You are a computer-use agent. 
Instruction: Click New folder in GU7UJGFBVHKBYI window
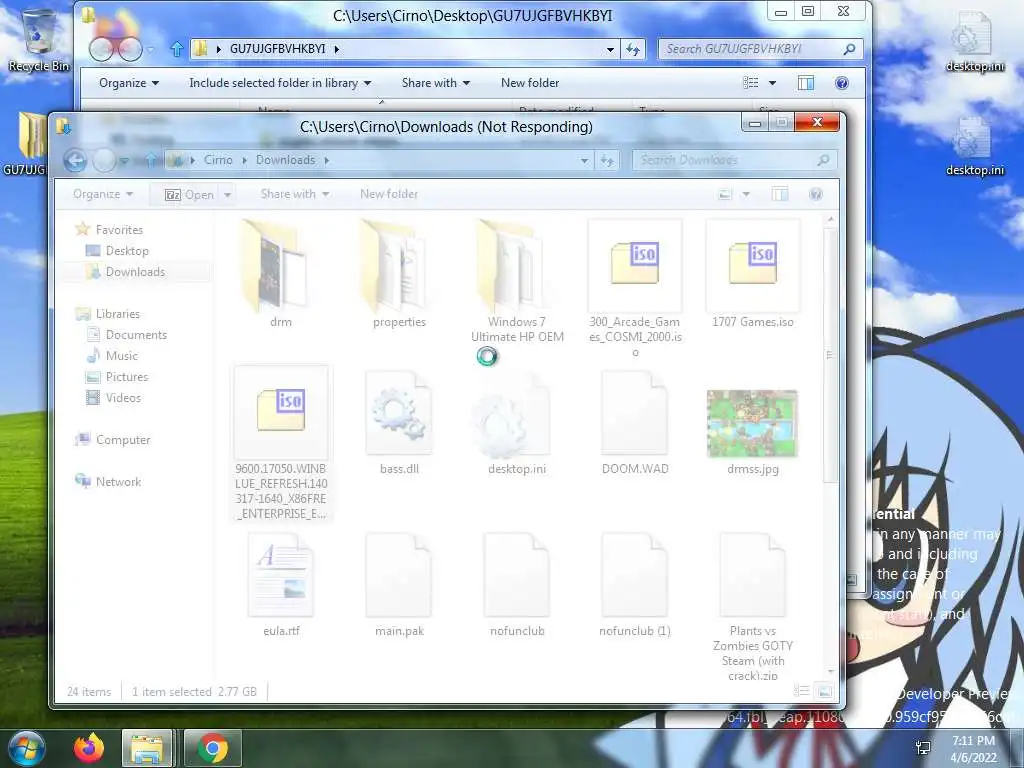pos(530,83)
